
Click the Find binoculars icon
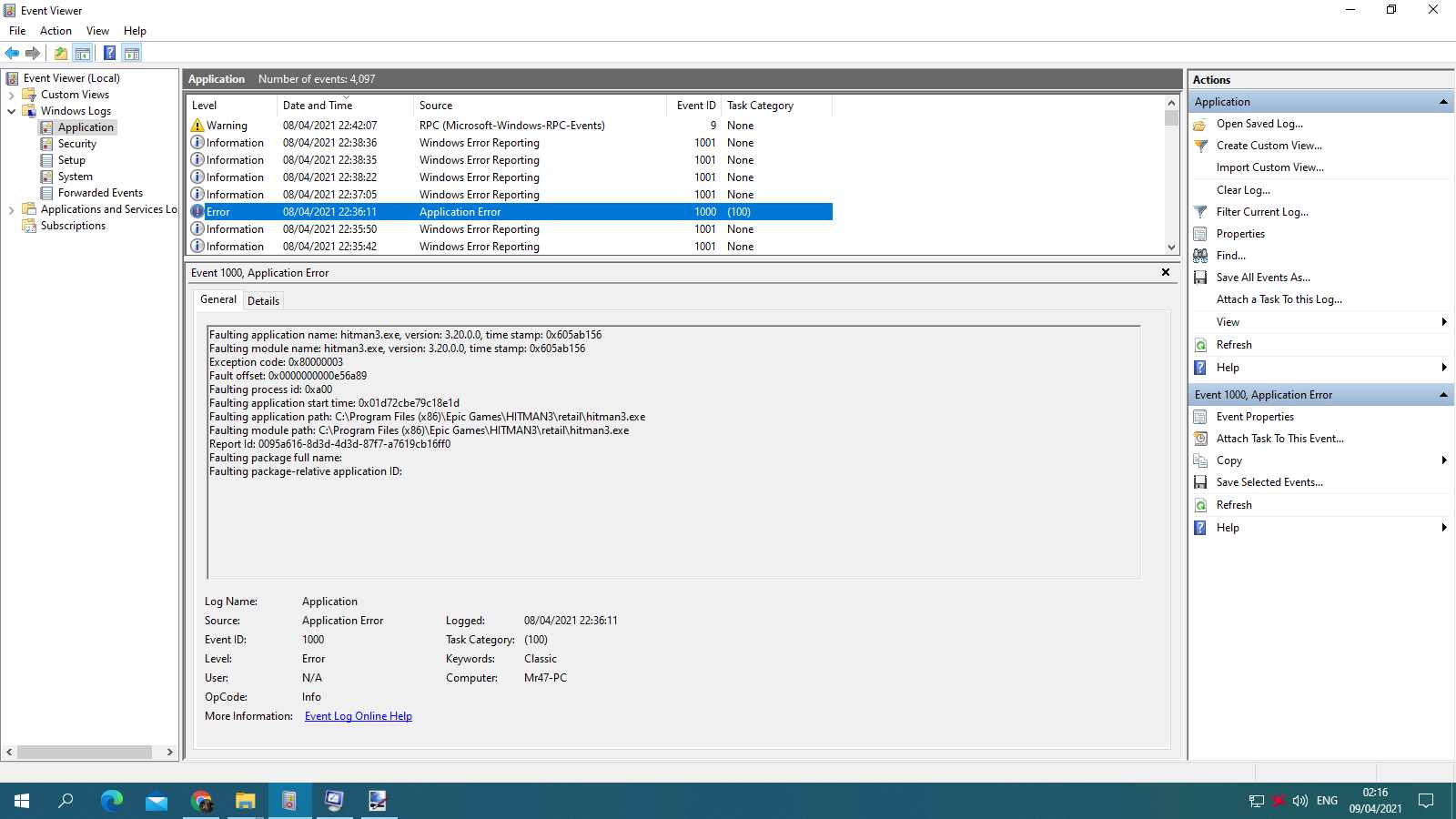(1200, 256)
